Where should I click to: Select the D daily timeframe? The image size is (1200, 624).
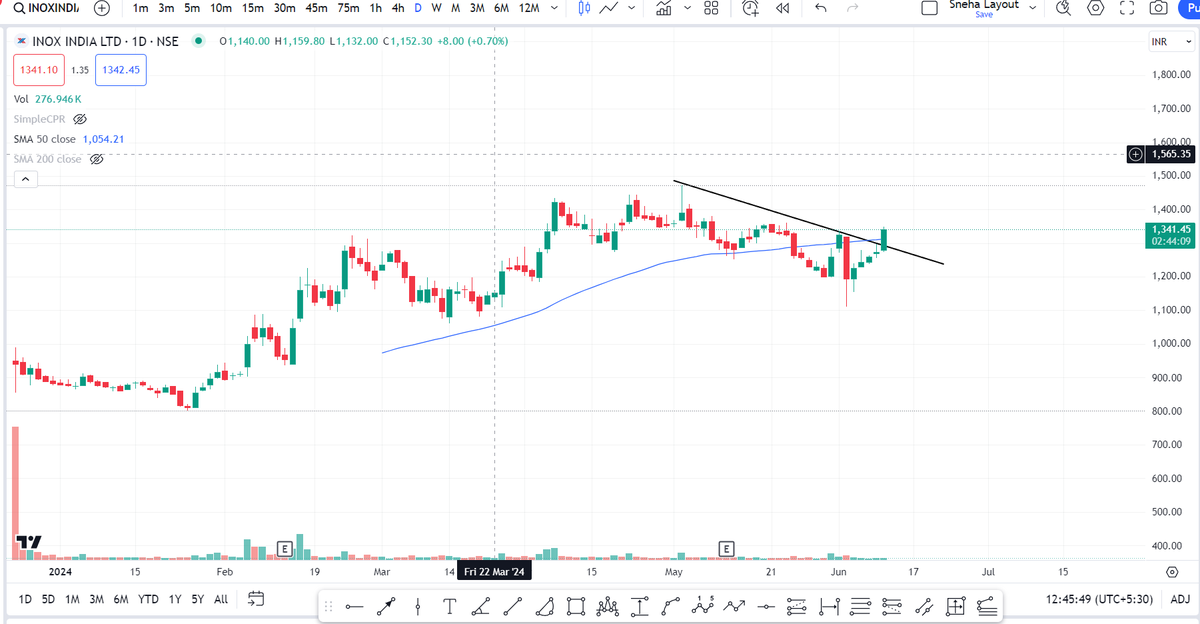point(417,8)
